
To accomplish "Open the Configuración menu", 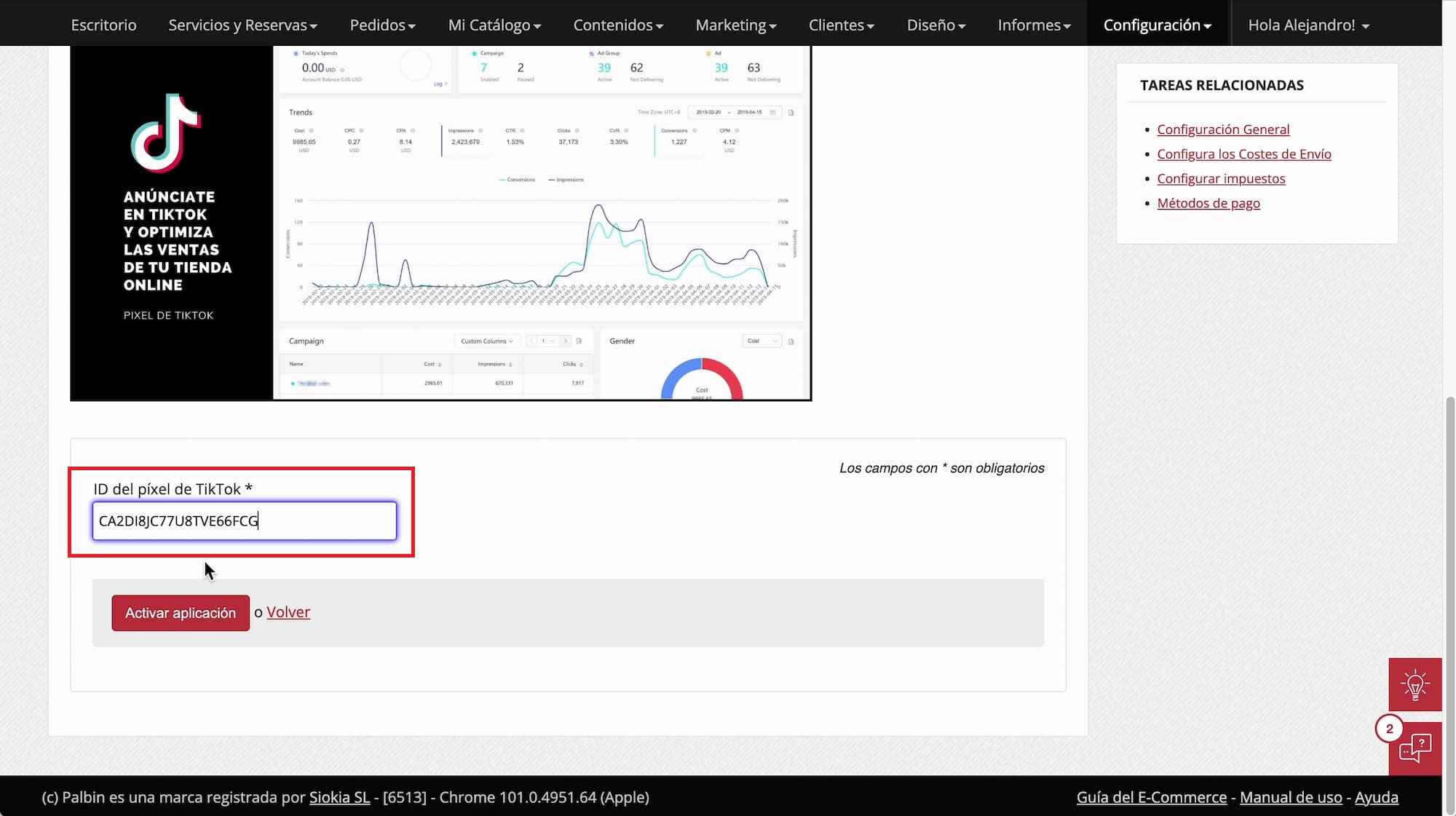I will coord(1157,25).
